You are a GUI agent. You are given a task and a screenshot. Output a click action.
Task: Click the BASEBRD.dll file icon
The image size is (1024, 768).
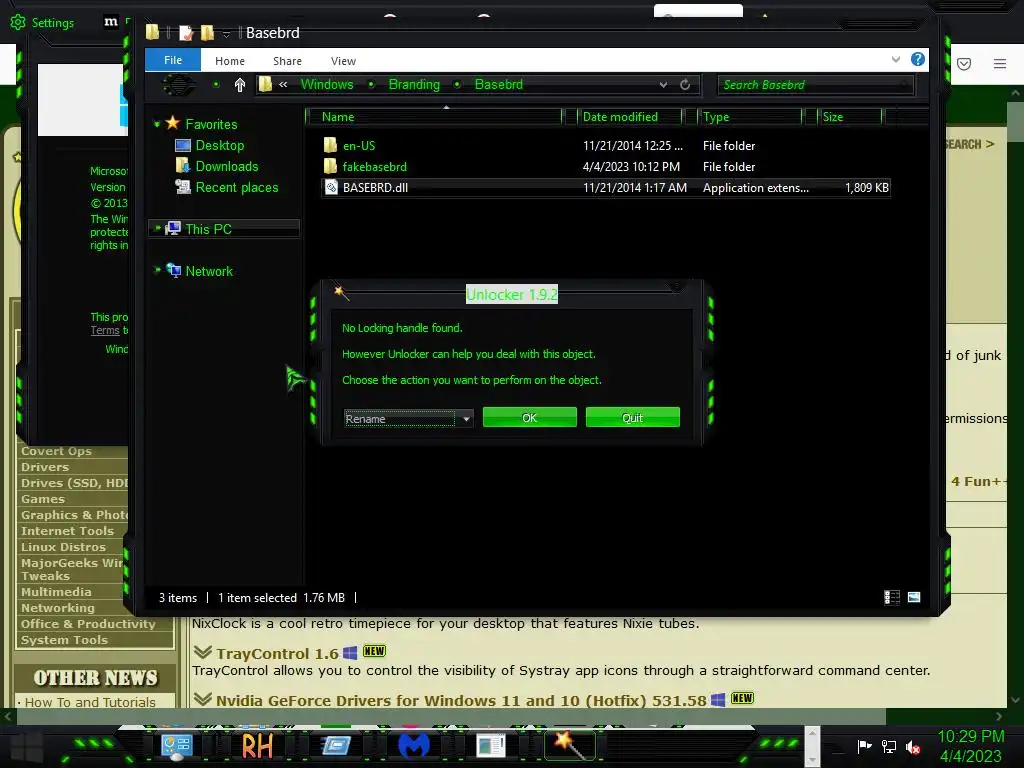point(331,187)
